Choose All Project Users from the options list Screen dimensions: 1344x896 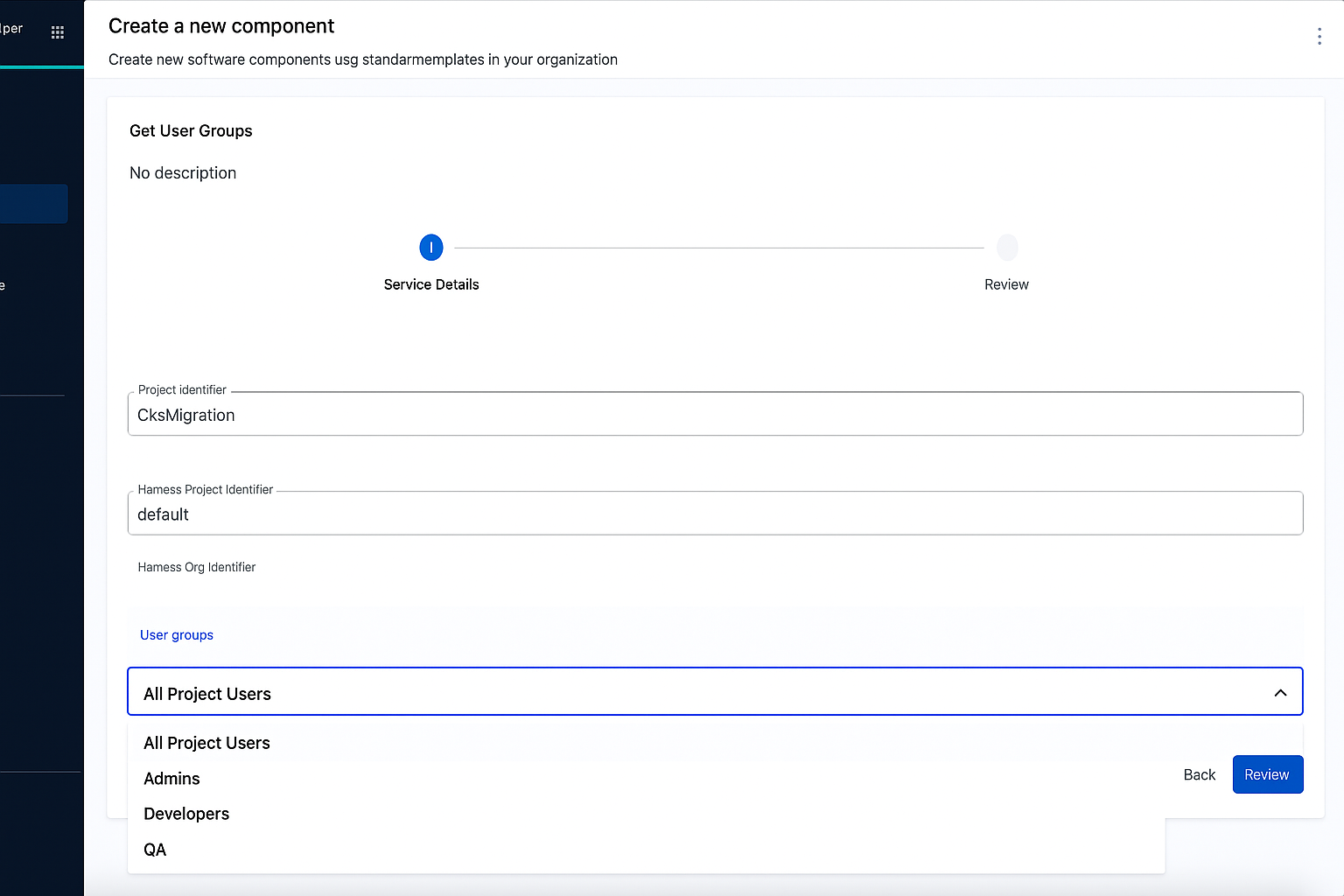[207, 743]
